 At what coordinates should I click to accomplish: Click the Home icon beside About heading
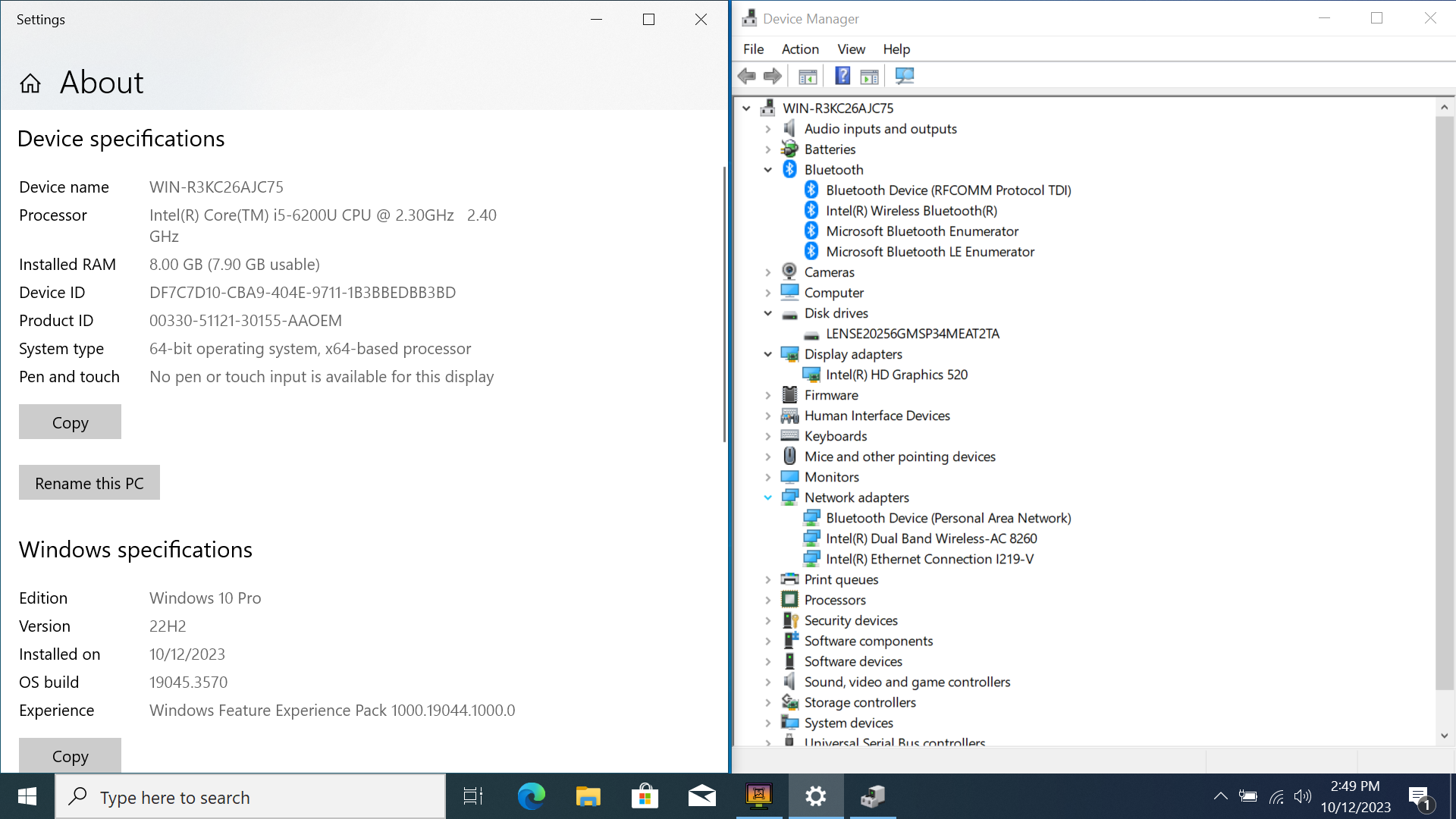(x=30, y=83)
